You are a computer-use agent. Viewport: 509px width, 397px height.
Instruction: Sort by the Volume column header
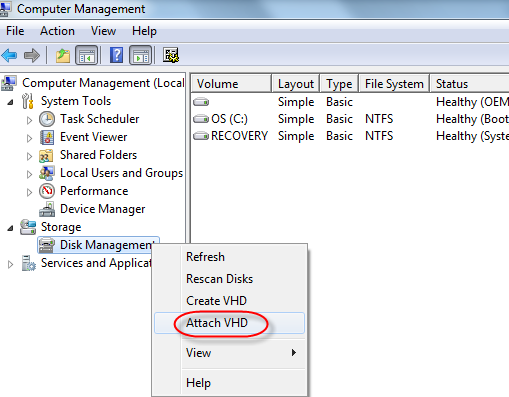point(231,84)
